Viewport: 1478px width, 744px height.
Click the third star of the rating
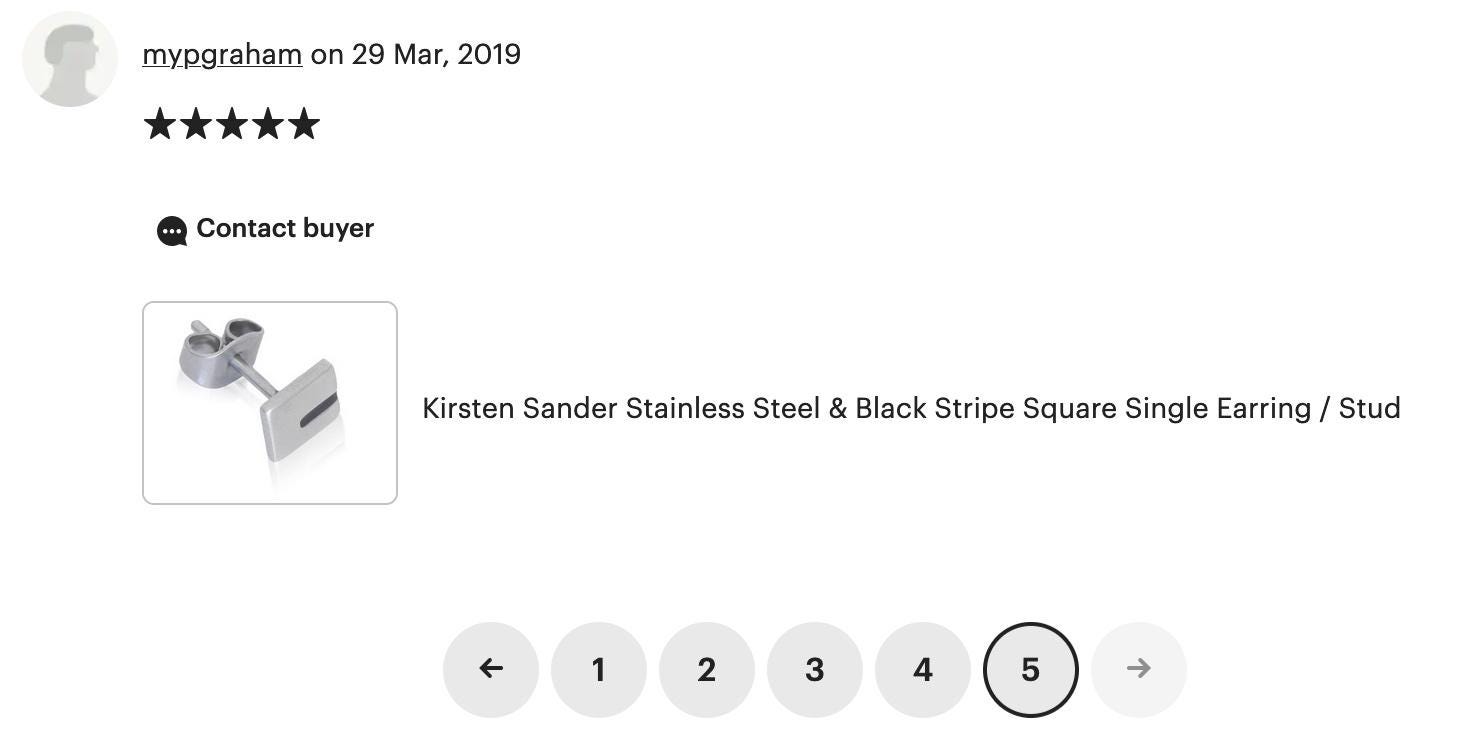click(x=232, y=125)
